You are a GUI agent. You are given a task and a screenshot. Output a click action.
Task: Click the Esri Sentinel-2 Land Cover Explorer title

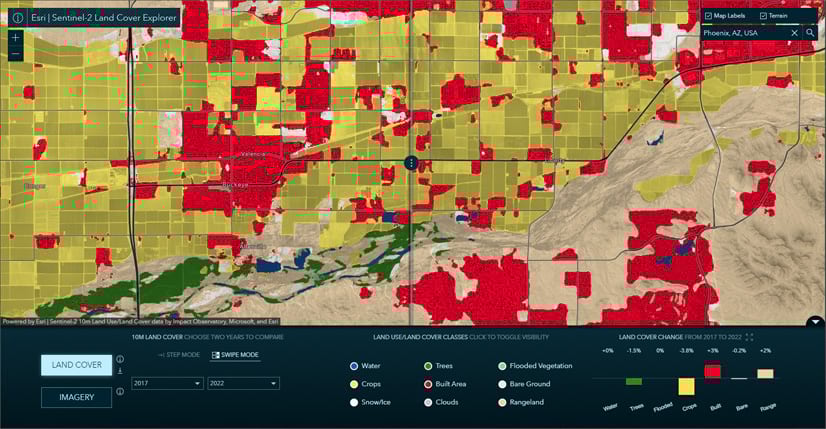pos(103,17)
